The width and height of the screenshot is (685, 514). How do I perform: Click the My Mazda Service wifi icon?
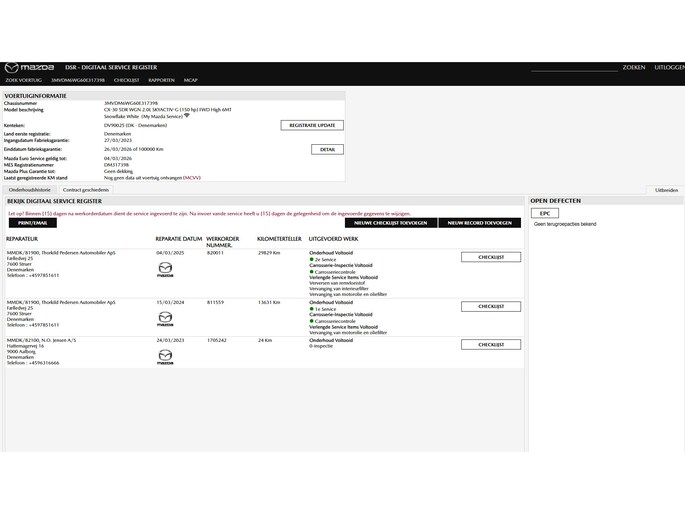187,116
